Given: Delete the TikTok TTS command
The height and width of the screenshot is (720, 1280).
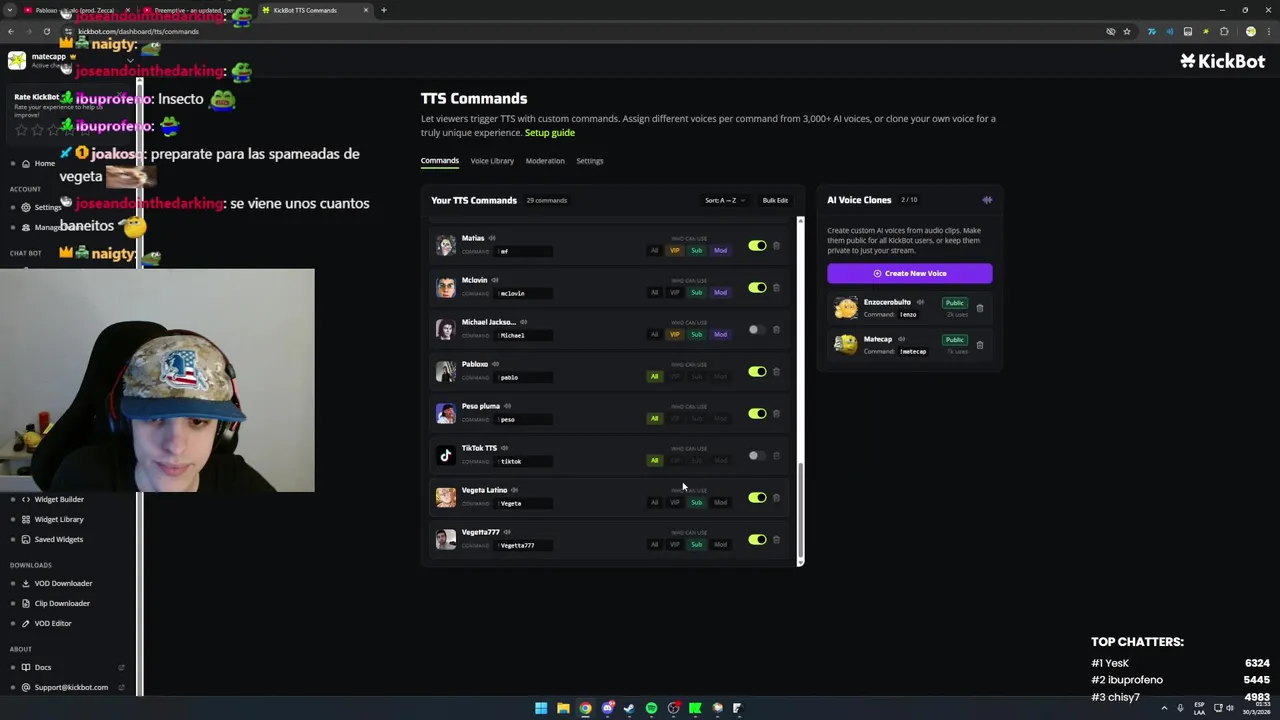Looking at the screenshot, I should click(x=776, y=456).
